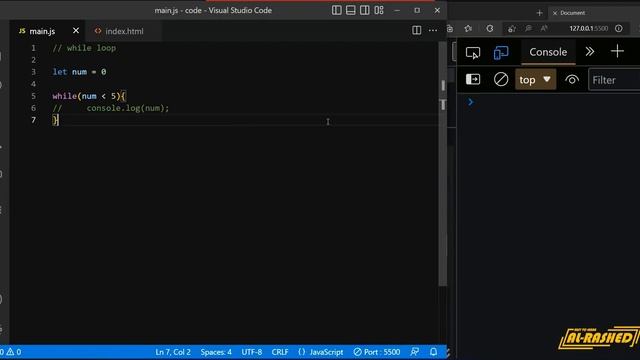Open notifications bell in status bar
This screenshot has width=640, height=360.
click(x=433, y=352)
